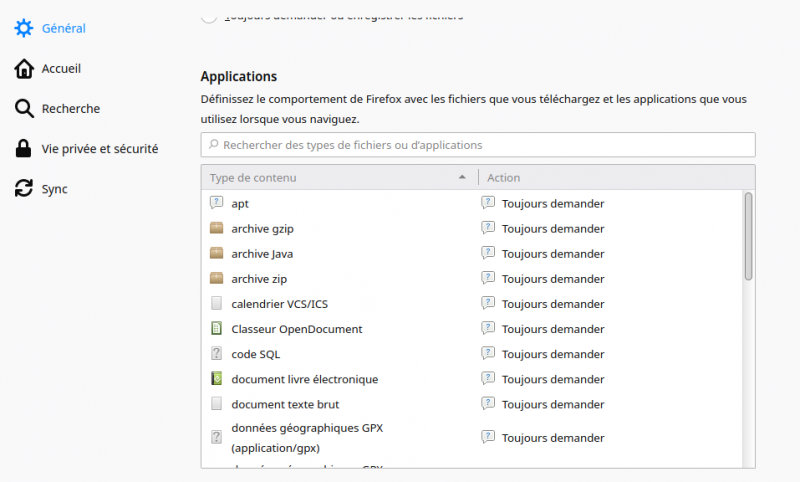Select the calendrier VCS/ICS row
Screen dimensions: 800x482
(472, 303)
